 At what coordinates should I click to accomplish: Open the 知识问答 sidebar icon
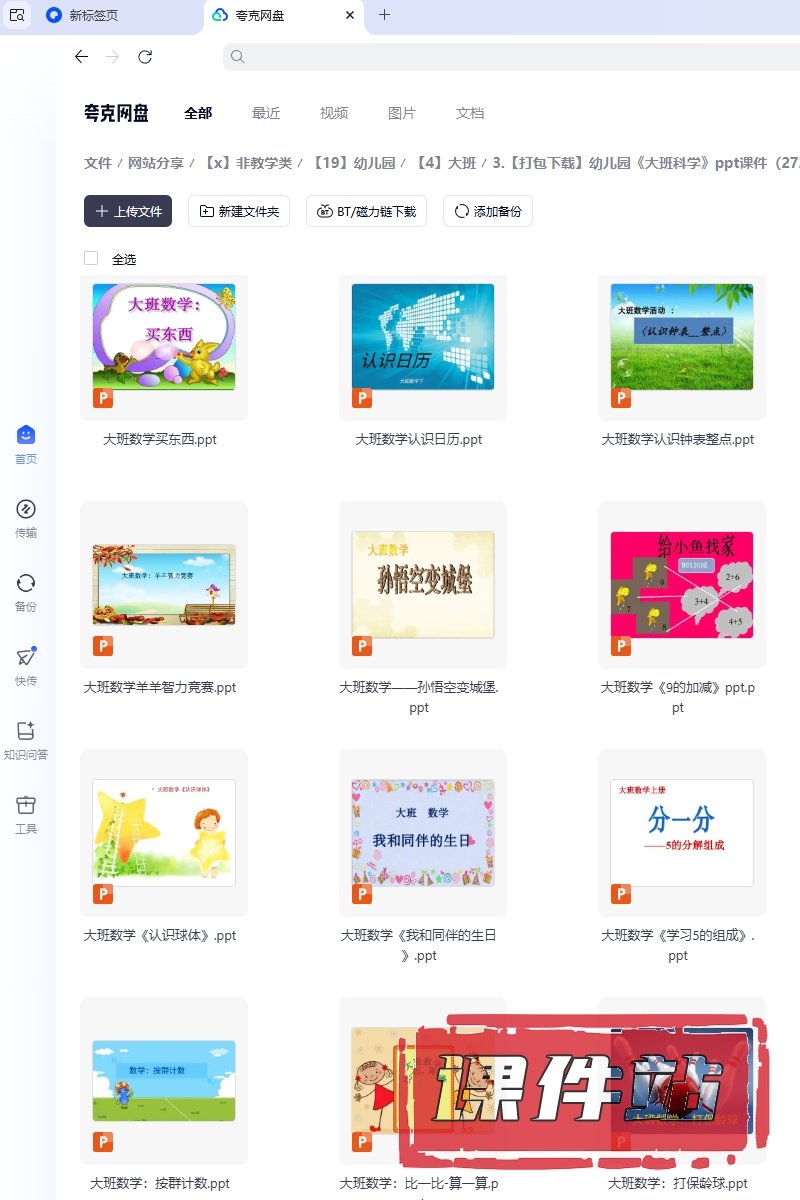26,731
